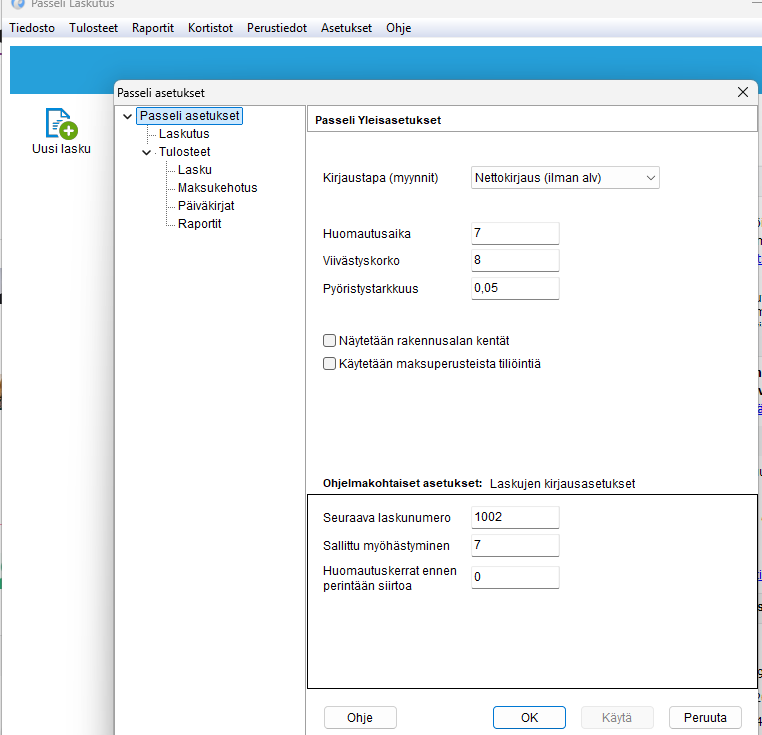The width and height of the screenshot is (762, 735).
Task: Open the Perustiedot menu
Action: 277,28
